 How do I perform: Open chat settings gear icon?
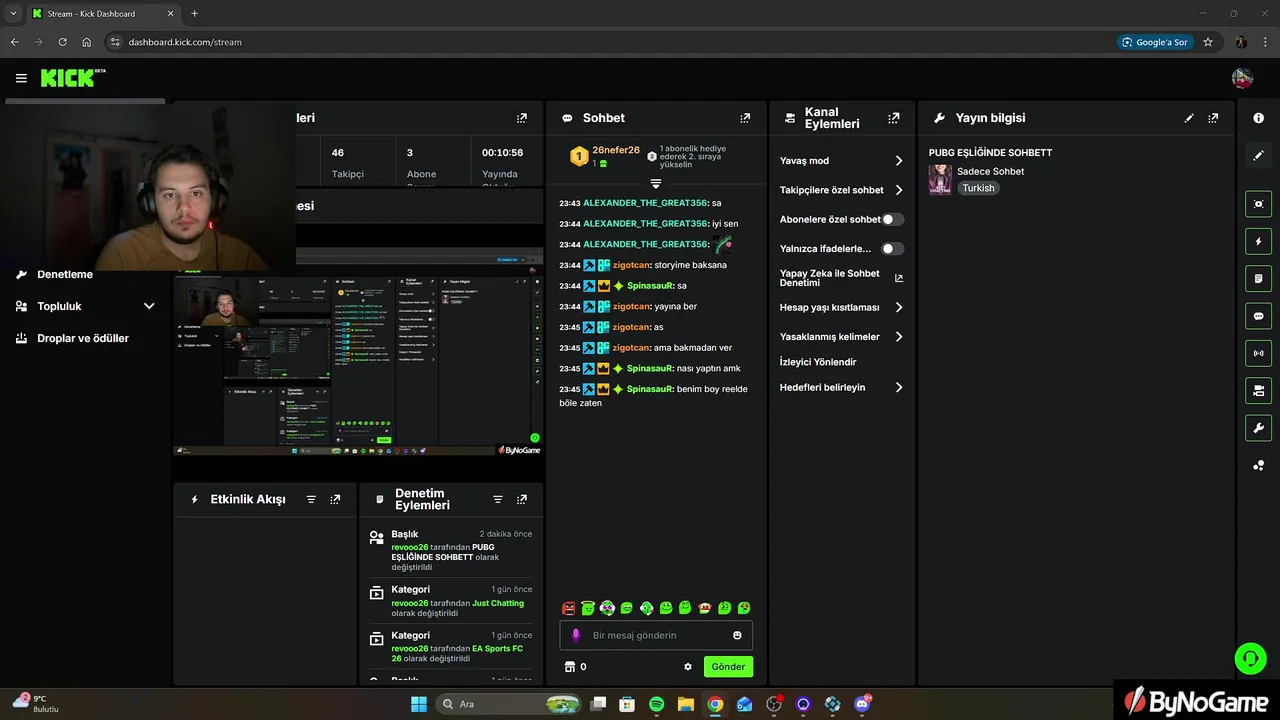point(688,667)
